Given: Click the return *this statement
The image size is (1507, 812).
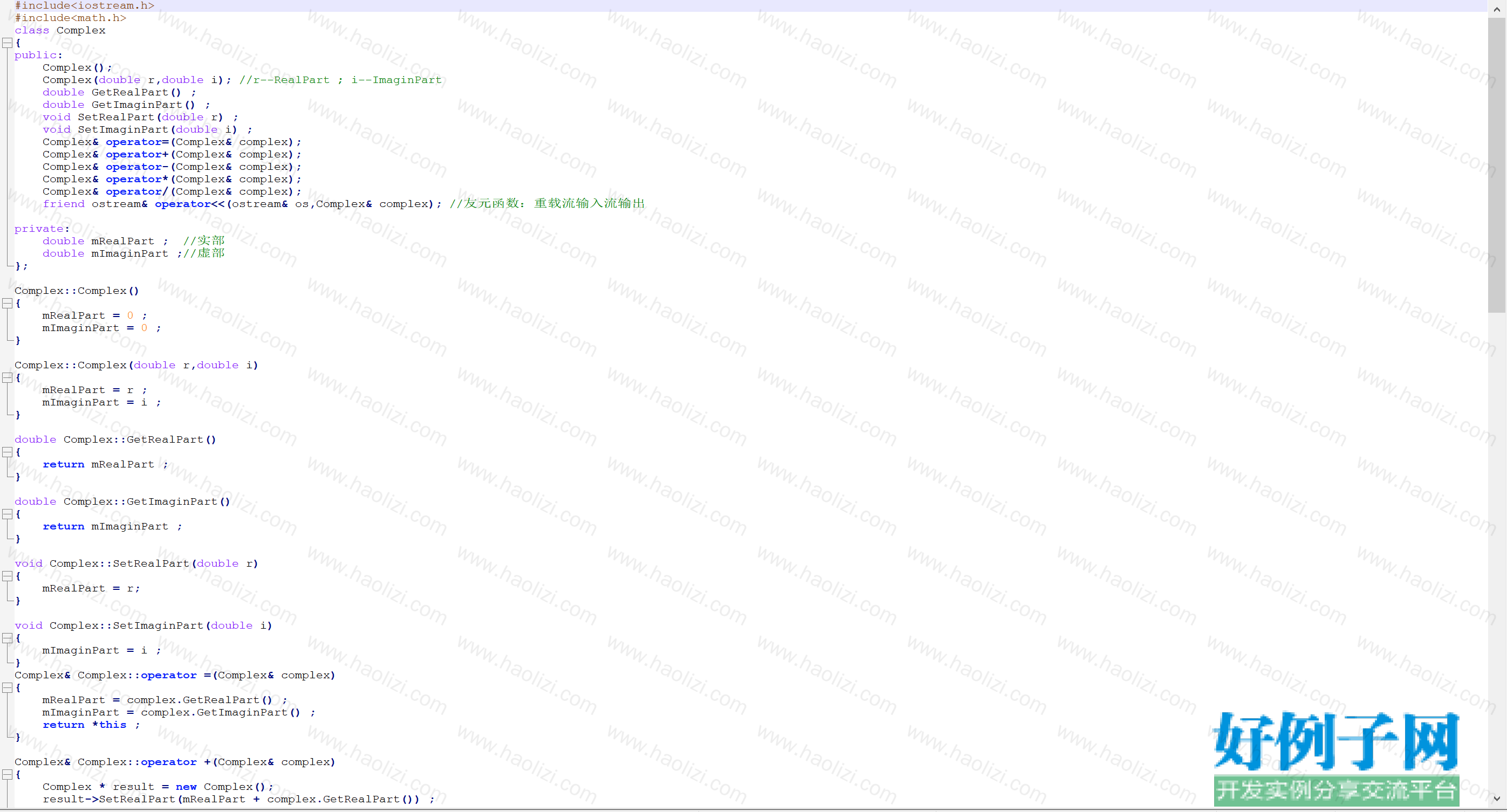Looking at the screenshot, I should (91, 725).
